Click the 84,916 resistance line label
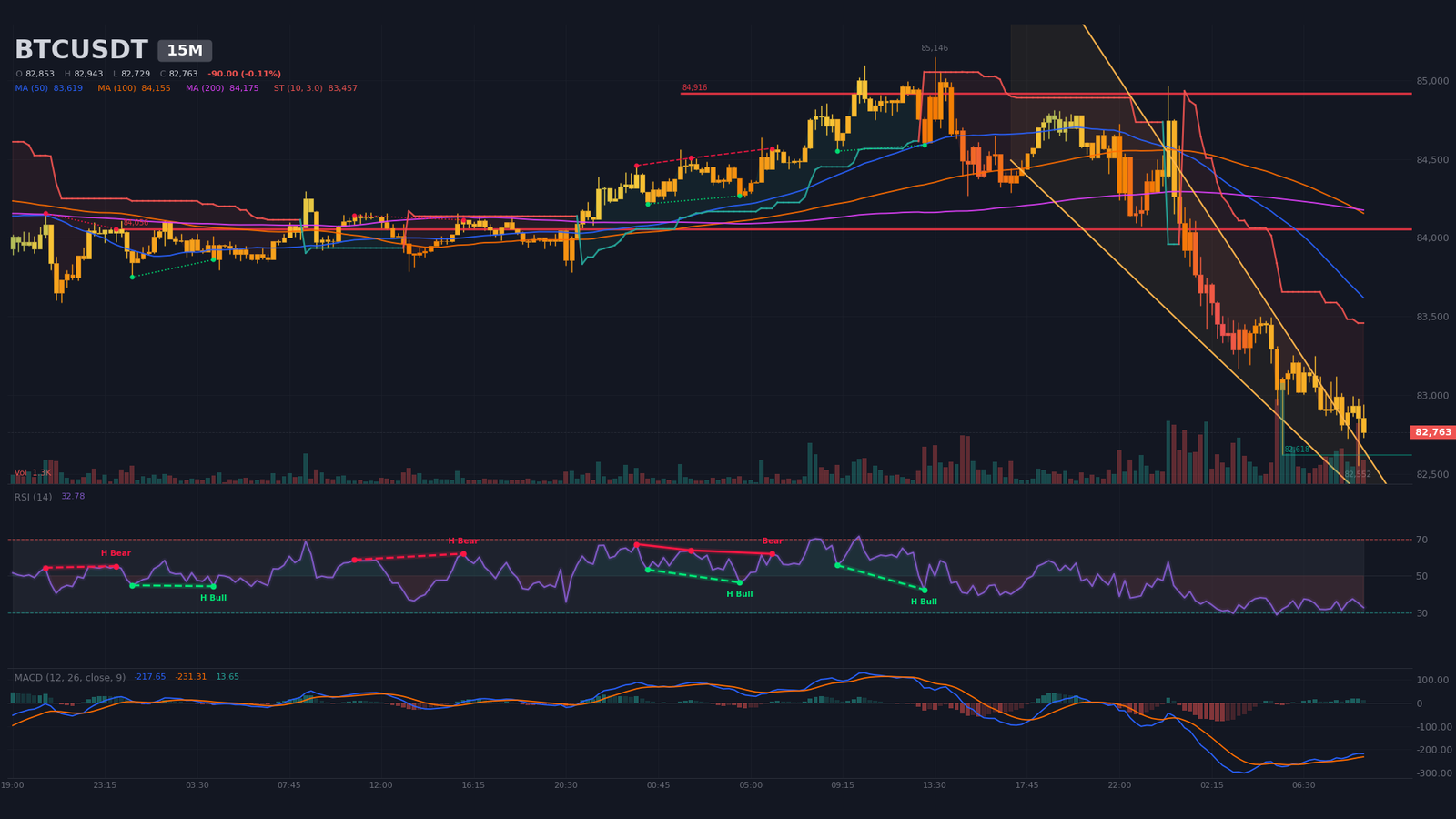 694,87
